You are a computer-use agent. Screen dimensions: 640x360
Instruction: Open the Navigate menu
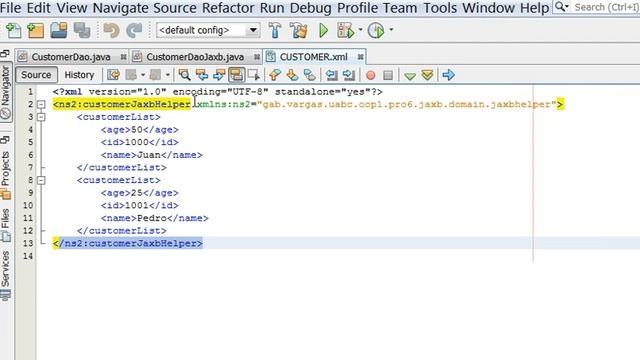121,7
